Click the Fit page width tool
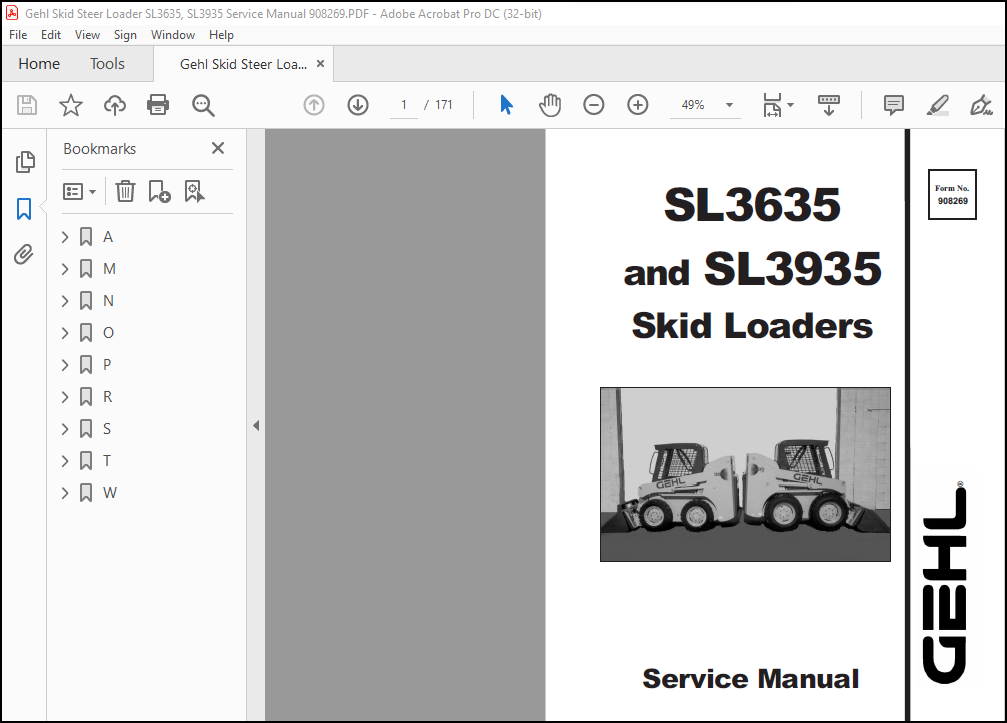 pos(772,105)
